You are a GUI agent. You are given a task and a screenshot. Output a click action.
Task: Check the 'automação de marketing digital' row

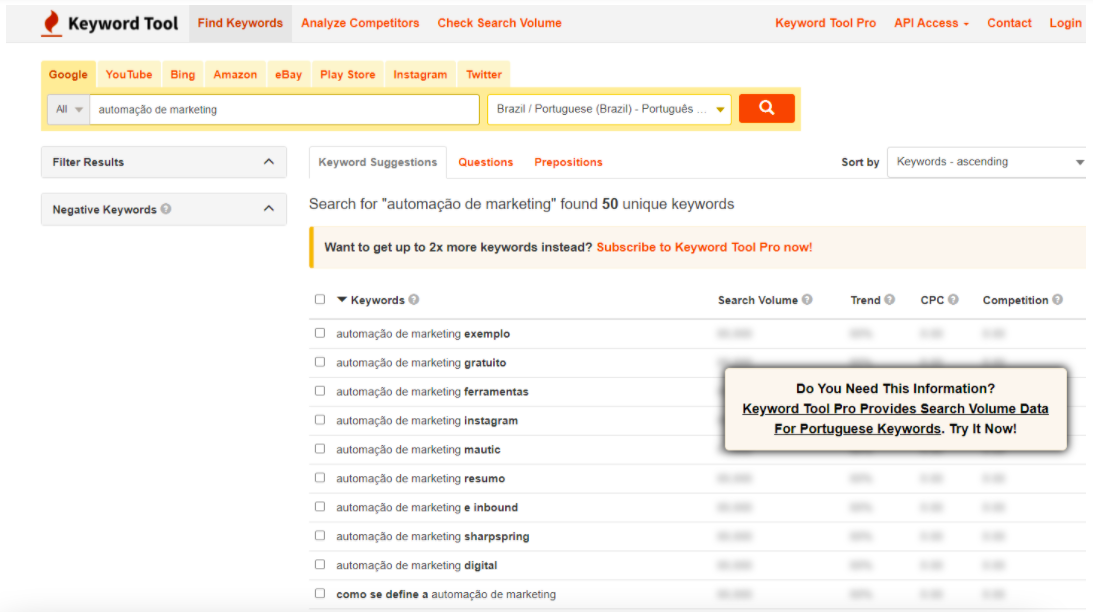click(320, 565)
